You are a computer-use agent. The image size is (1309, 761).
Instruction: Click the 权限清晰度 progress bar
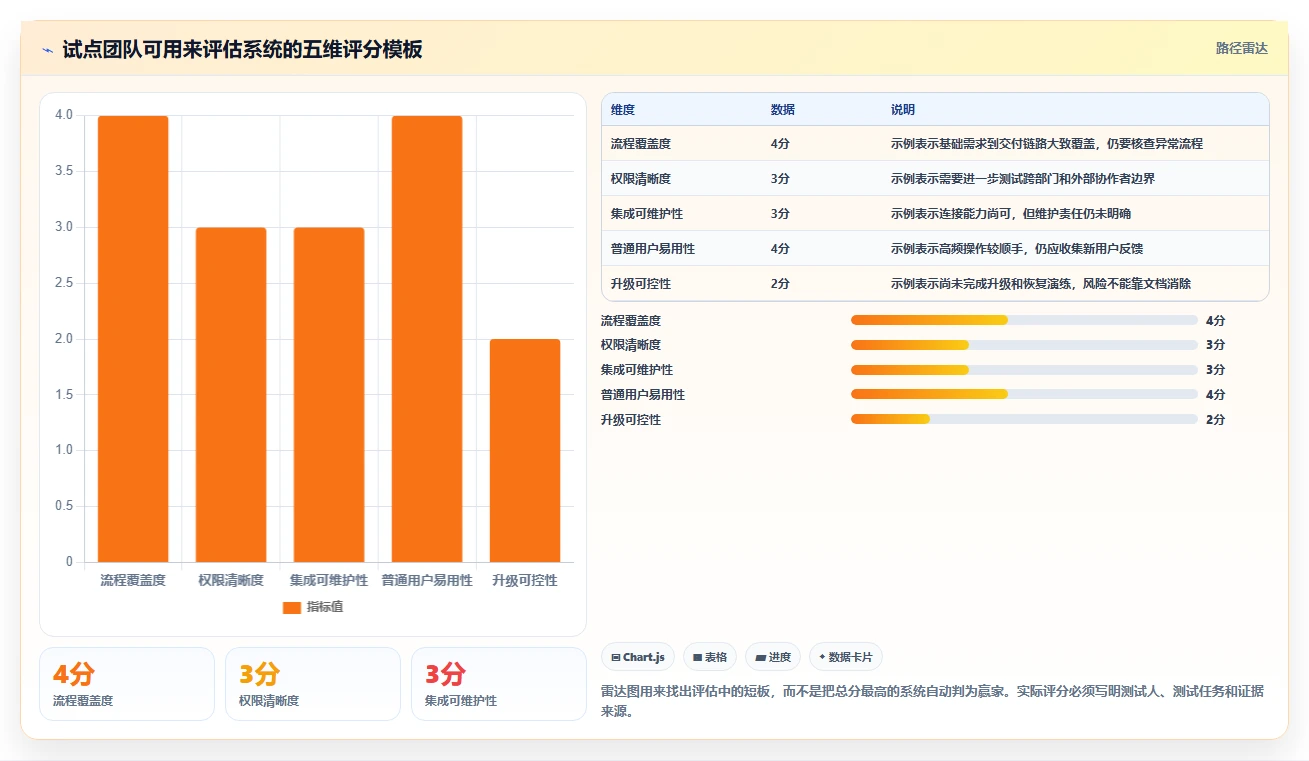(x=1024, y=345)
